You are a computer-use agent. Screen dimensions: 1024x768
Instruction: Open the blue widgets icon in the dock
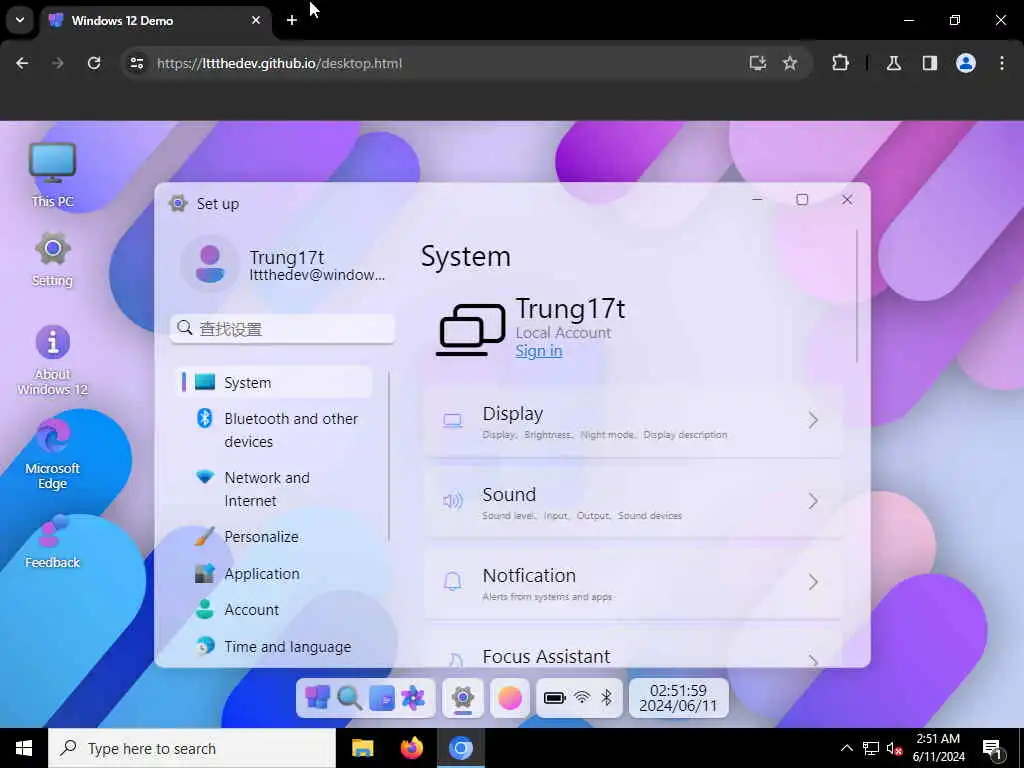pyautogui.click(x=381, y=698)
